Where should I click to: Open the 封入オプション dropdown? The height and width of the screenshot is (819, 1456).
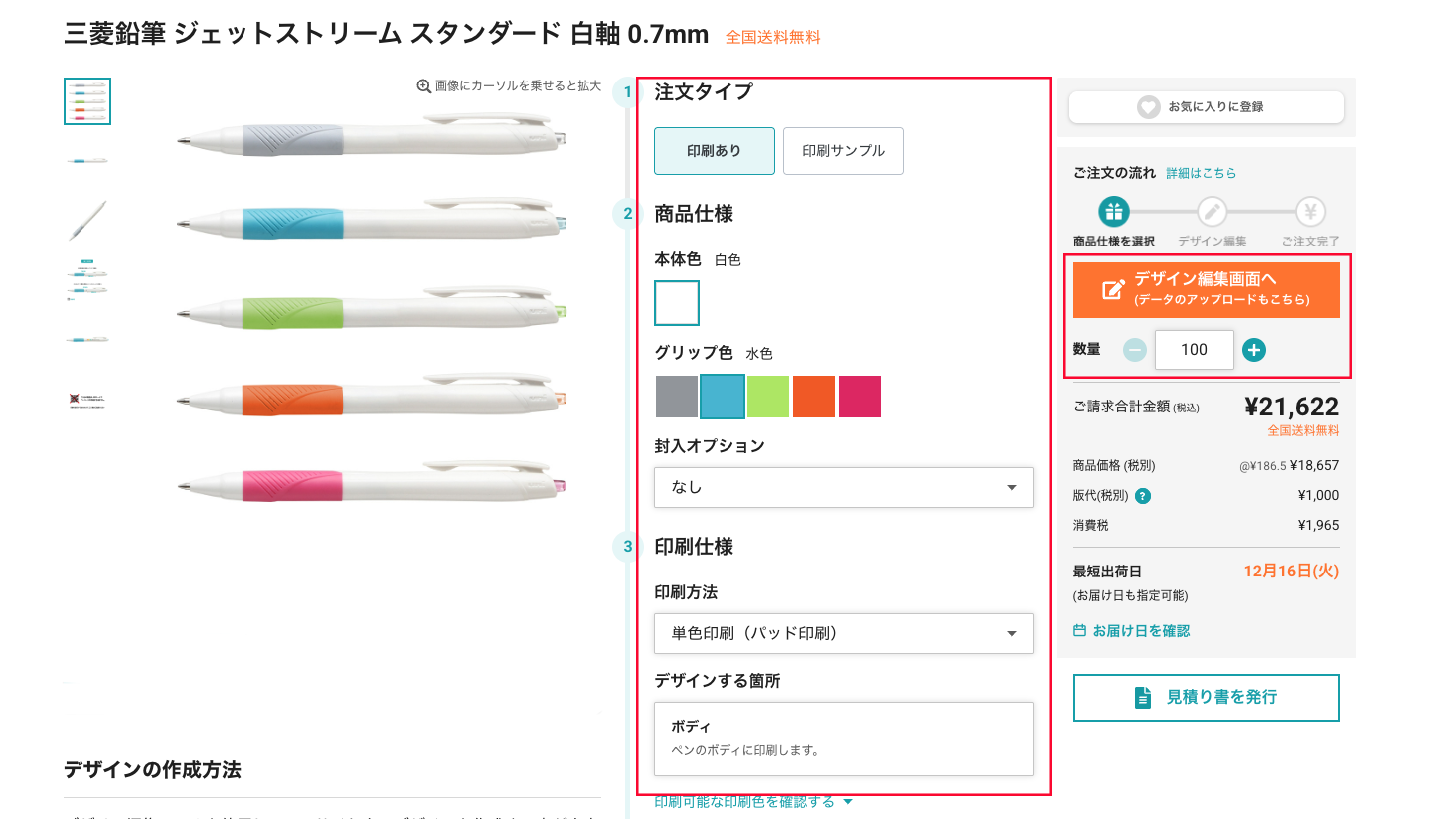(844, 487)
